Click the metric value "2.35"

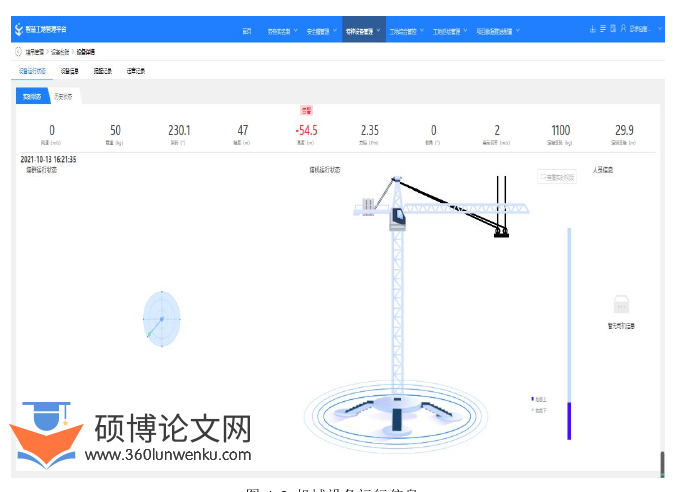pyautogui.click(x=370, y=131)
